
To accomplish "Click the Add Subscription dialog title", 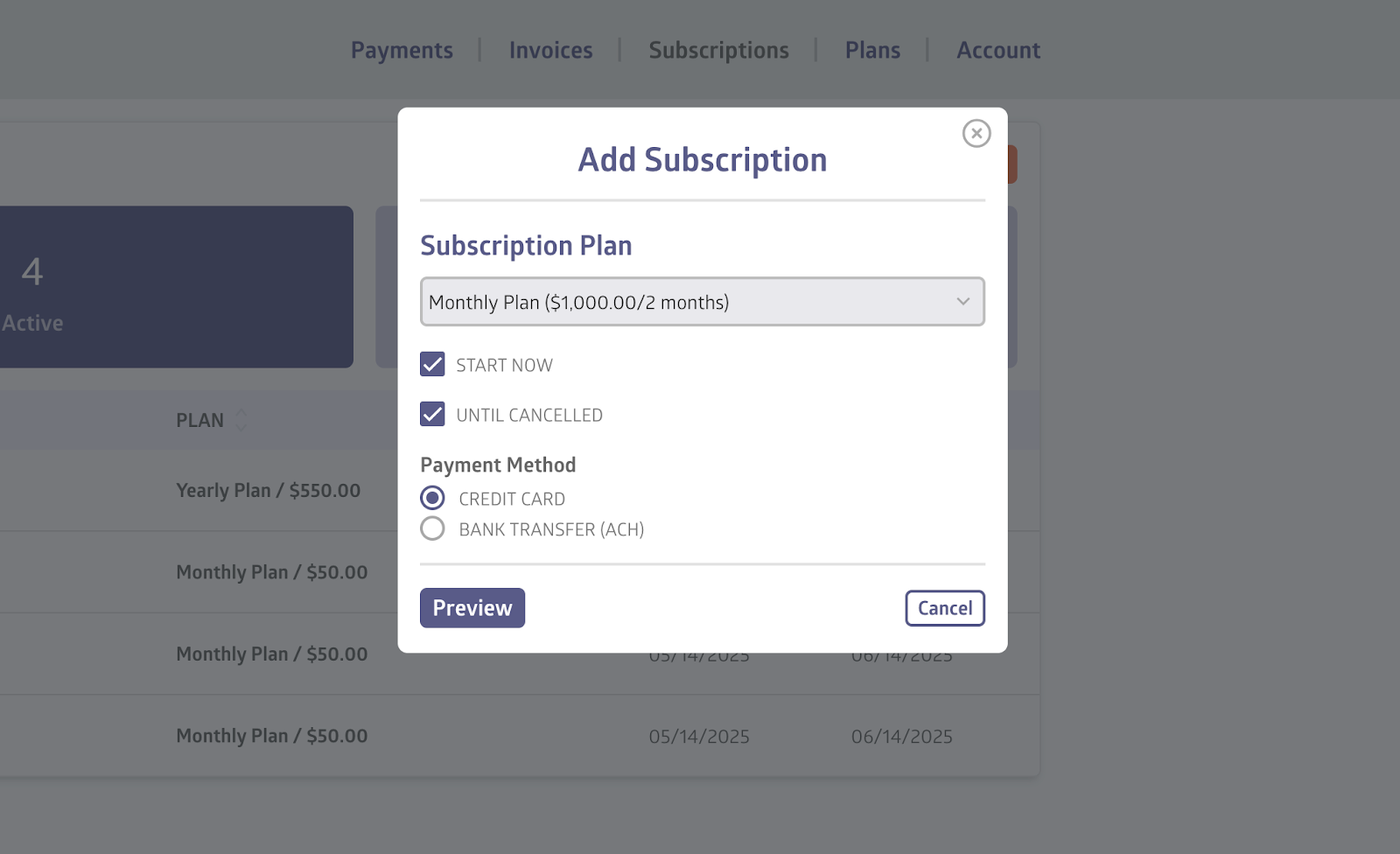I will (702, 160).
